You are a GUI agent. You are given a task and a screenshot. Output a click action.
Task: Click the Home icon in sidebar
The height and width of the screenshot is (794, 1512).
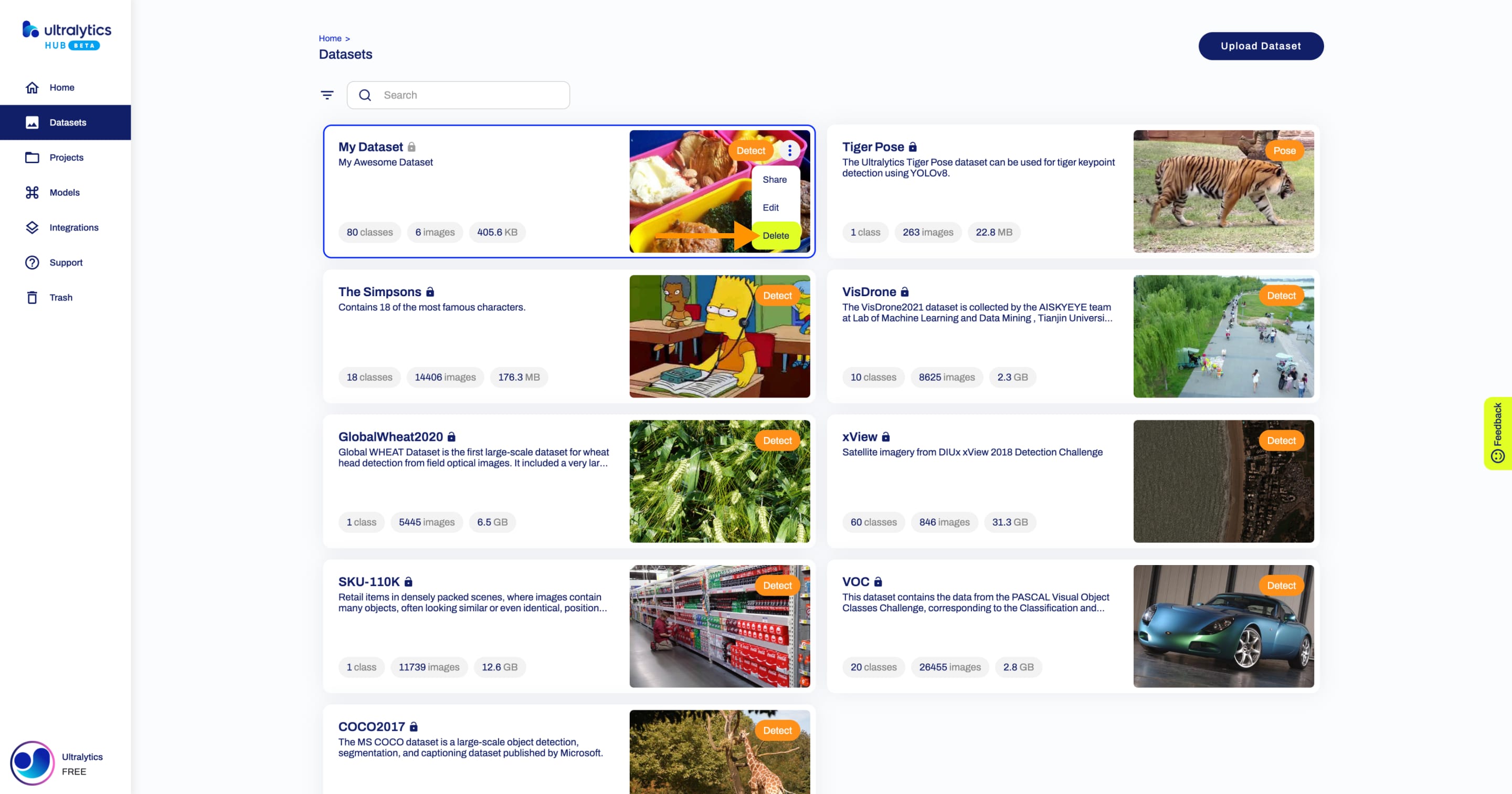[x=29, y=87]
